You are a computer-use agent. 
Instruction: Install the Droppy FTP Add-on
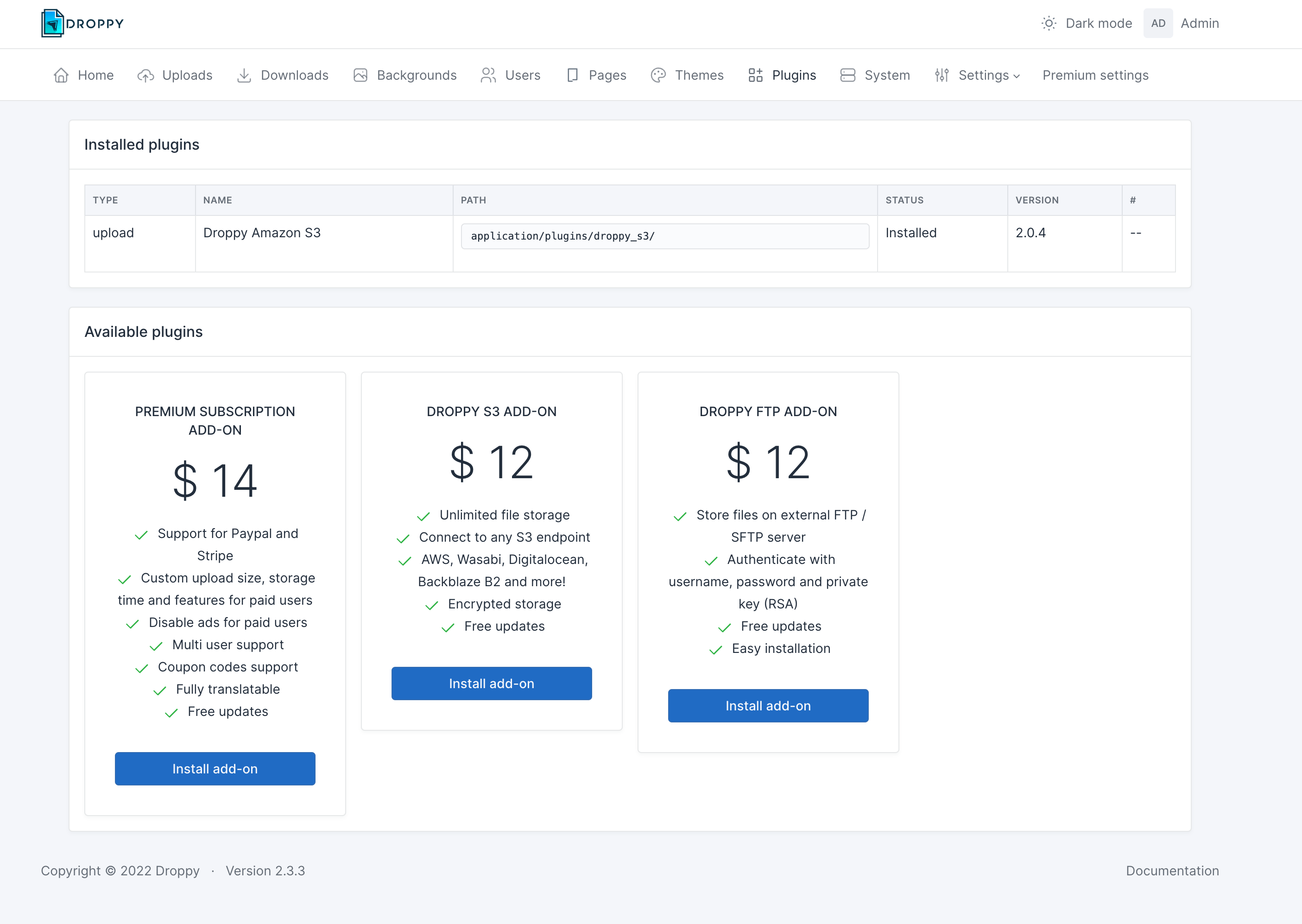click(768, 705)
